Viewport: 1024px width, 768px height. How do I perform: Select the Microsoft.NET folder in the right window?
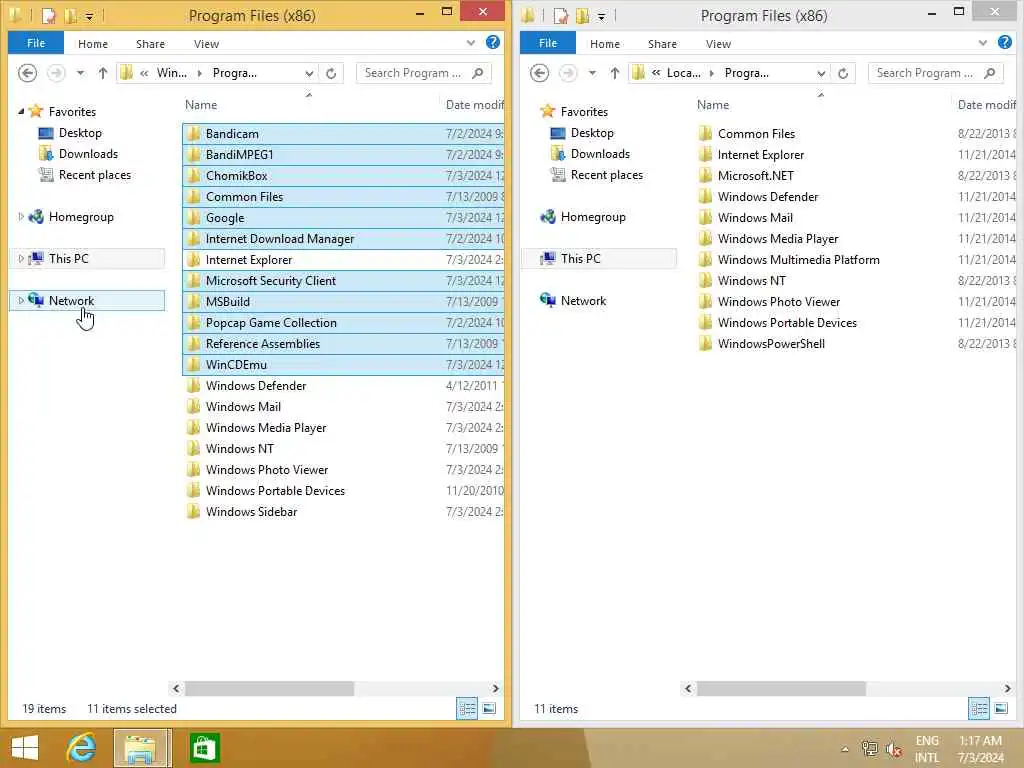(756, 176)
